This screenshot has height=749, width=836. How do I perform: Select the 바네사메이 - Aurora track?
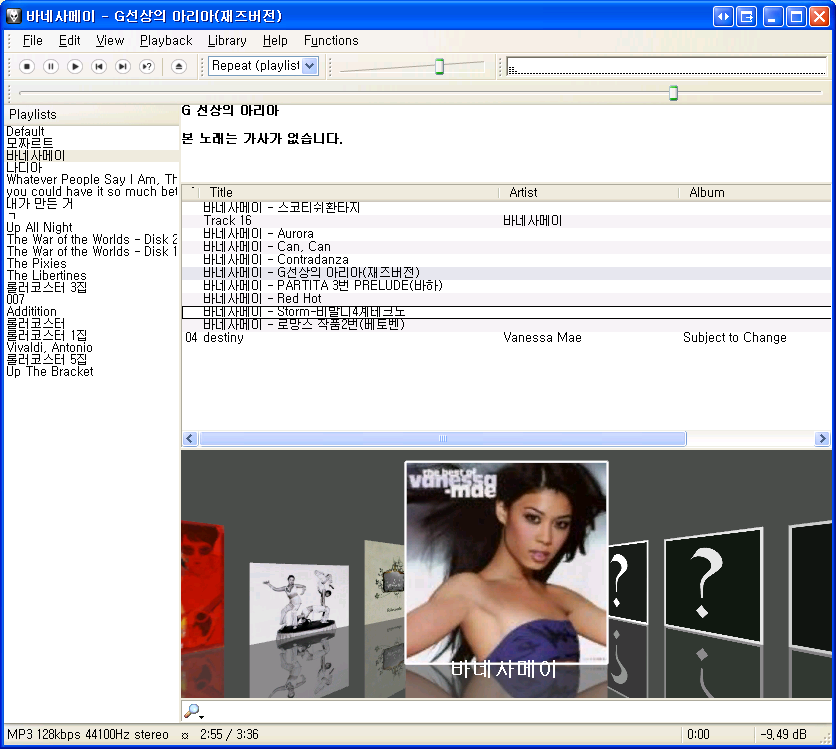[x=506, y=234]
